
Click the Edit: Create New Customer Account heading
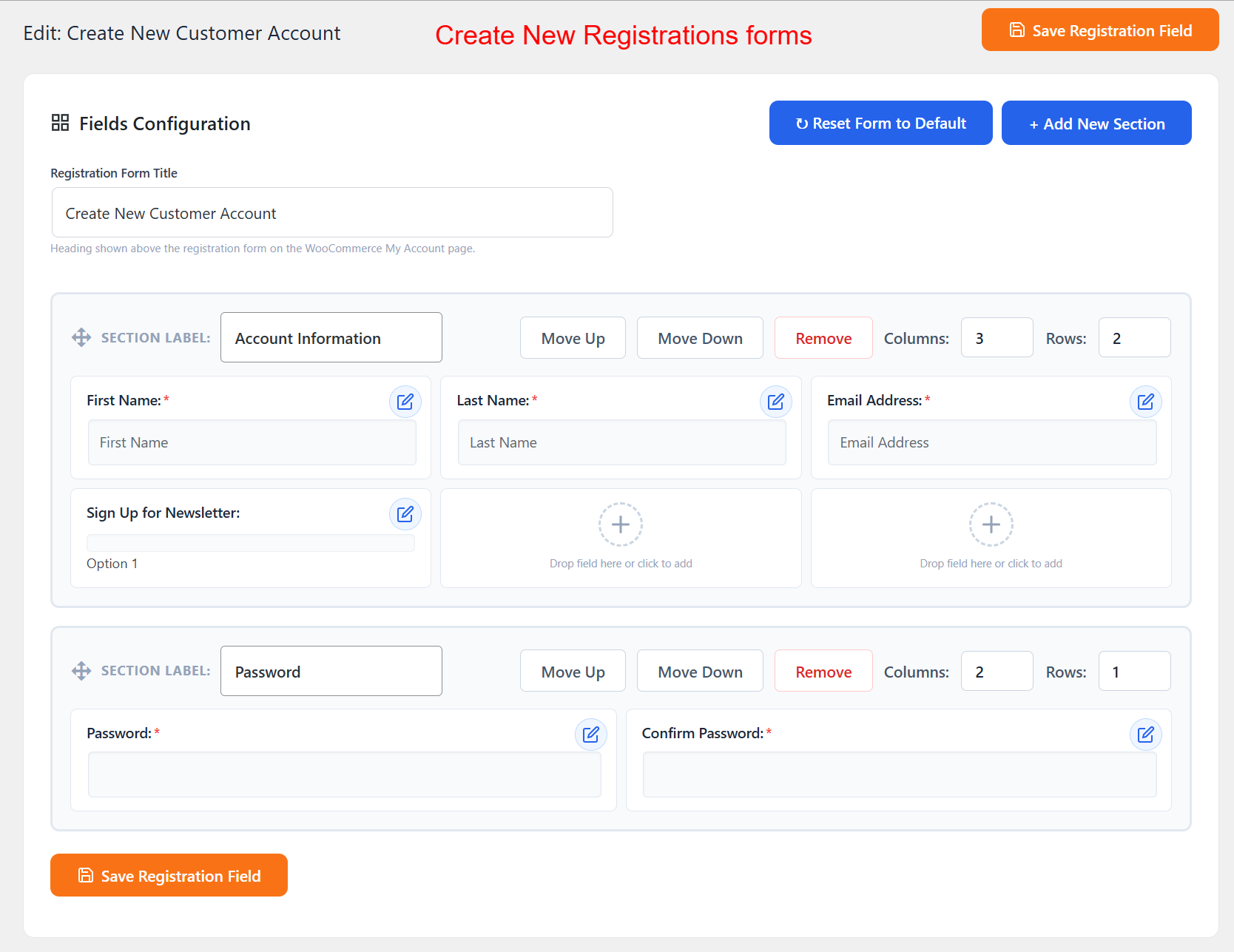[x=182, y=33]
